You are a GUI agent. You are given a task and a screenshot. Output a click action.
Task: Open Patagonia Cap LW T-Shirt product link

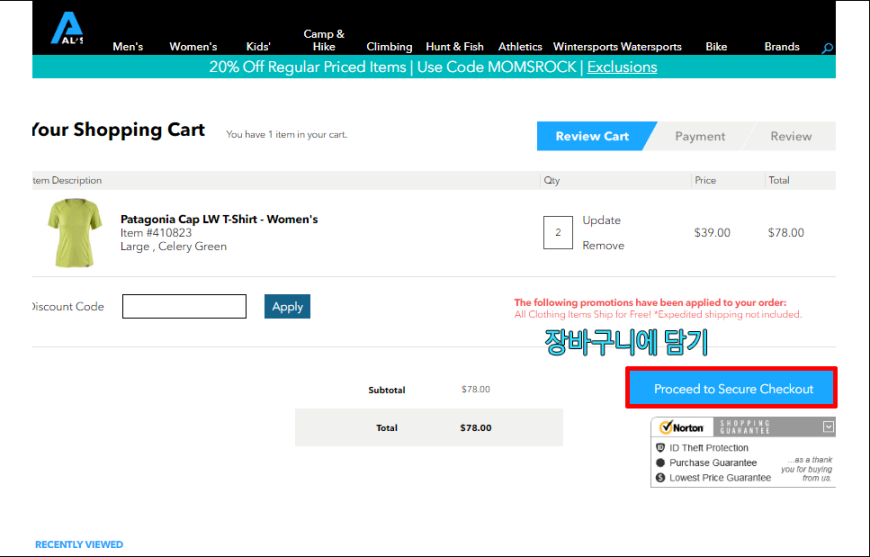[219, 219]
